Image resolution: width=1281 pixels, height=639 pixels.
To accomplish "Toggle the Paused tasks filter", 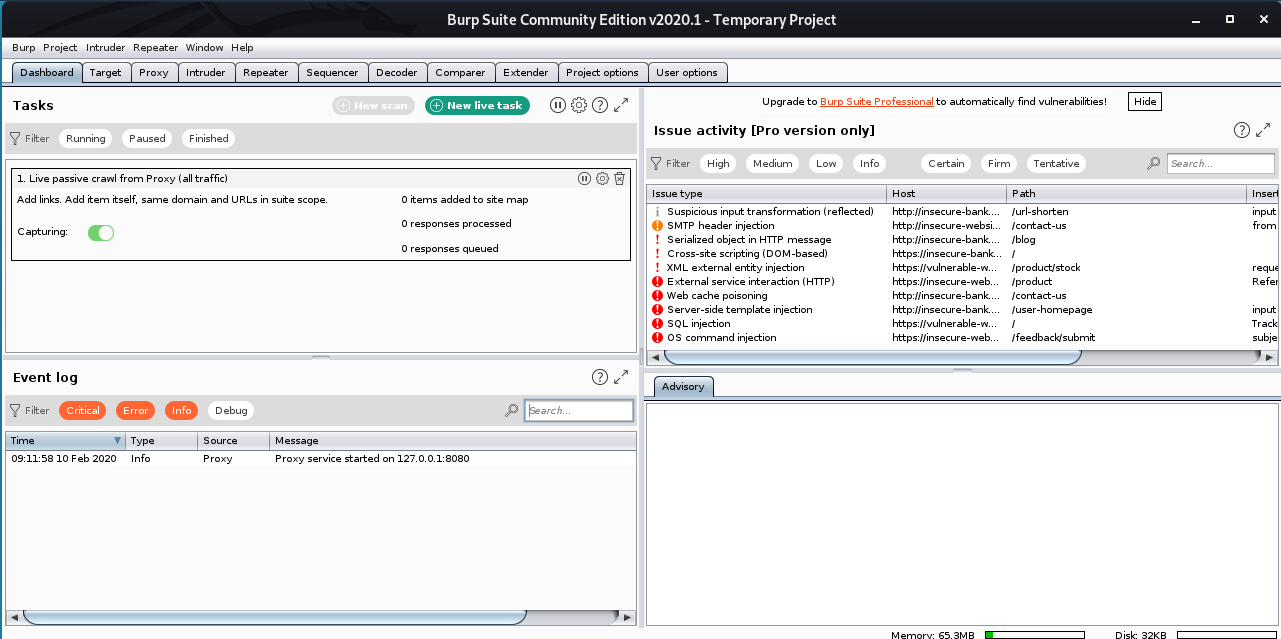I will click(x=147, y=139).
